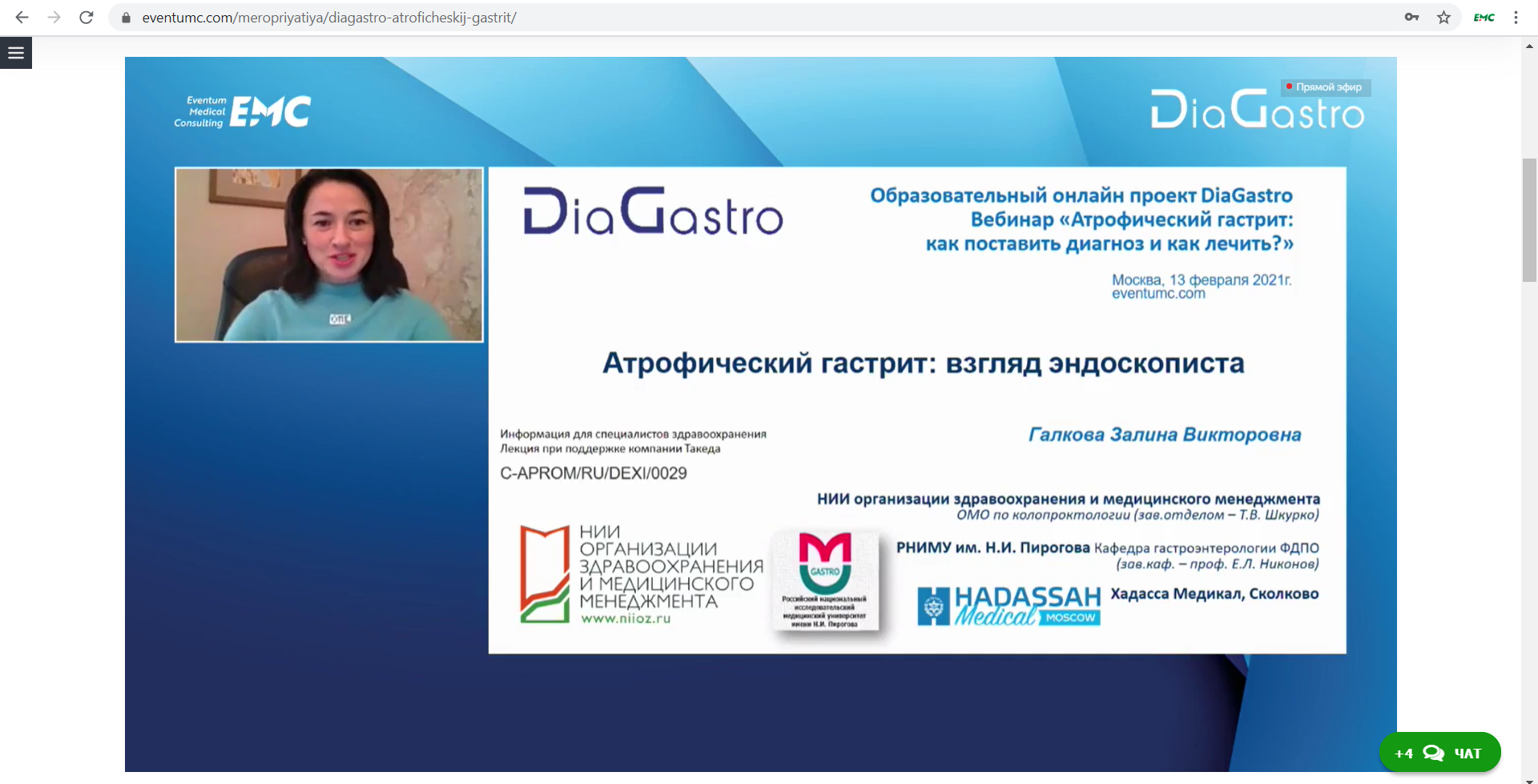View site info via the lock icon
The height and width of the screenshot is (784, 1538).
click(x=126, y=17)
